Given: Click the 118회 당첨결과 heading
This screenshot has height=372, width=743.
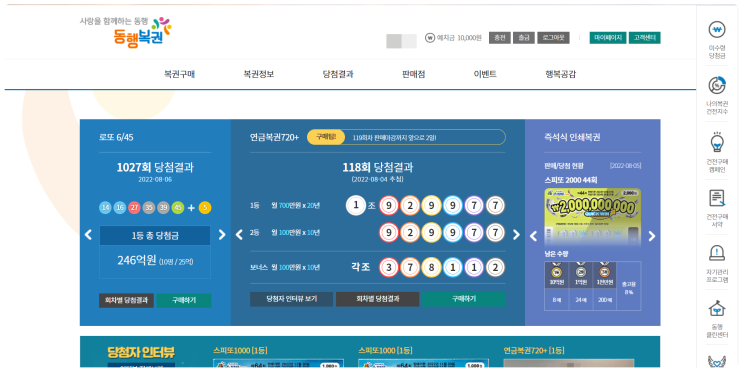Looking at the screenshot, I should click(x=378, y=167).
